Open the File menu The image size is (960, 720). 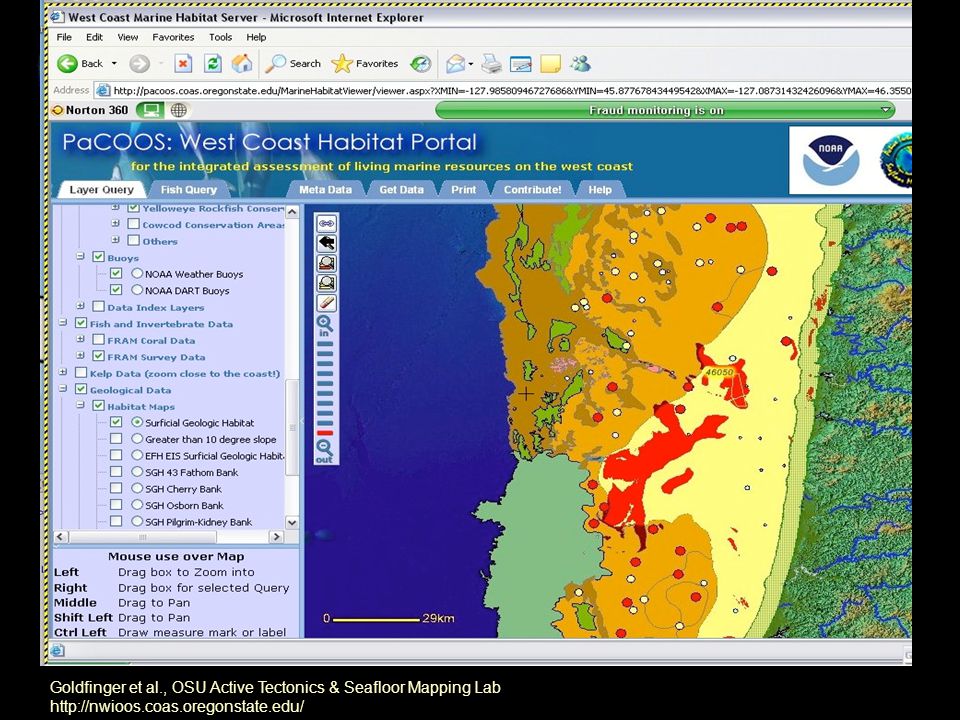coord(64,37)
